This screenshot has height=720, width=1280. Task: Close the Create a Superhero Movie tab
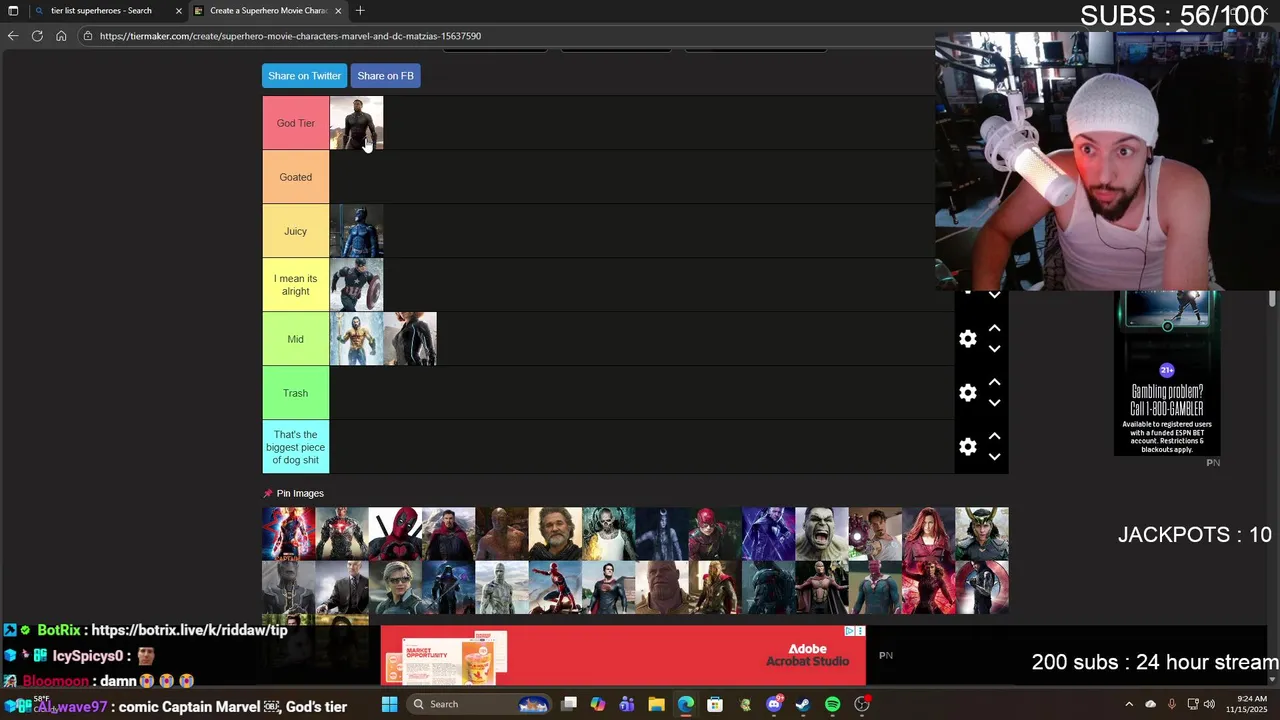338,11
